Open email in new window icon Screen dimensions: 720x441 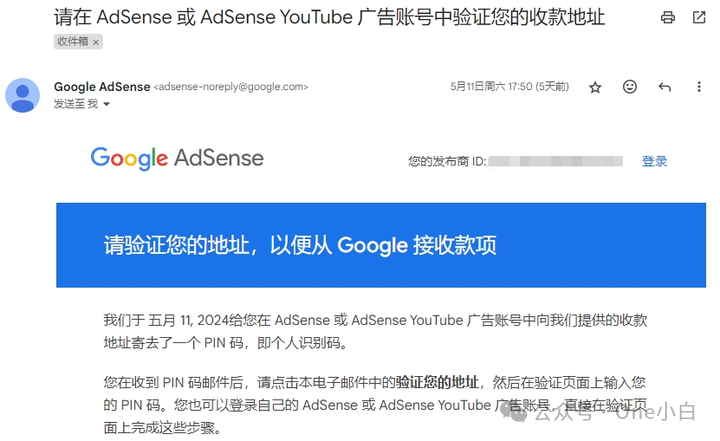tap(699, 17)
